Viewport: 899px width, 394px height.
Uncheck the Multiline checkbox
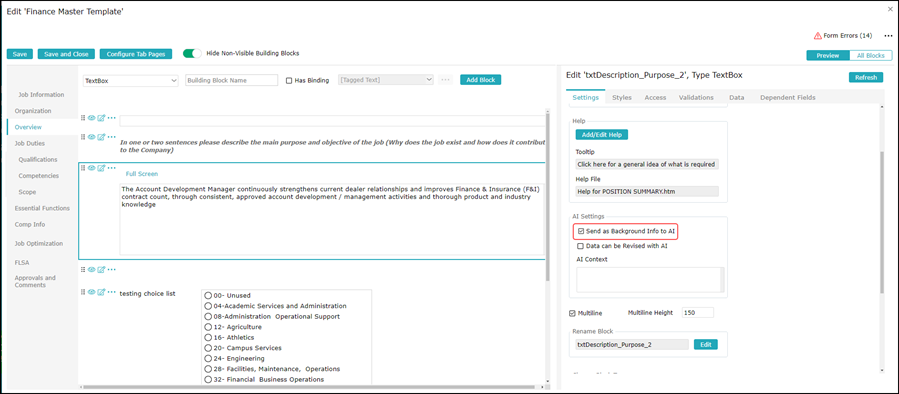572,313
